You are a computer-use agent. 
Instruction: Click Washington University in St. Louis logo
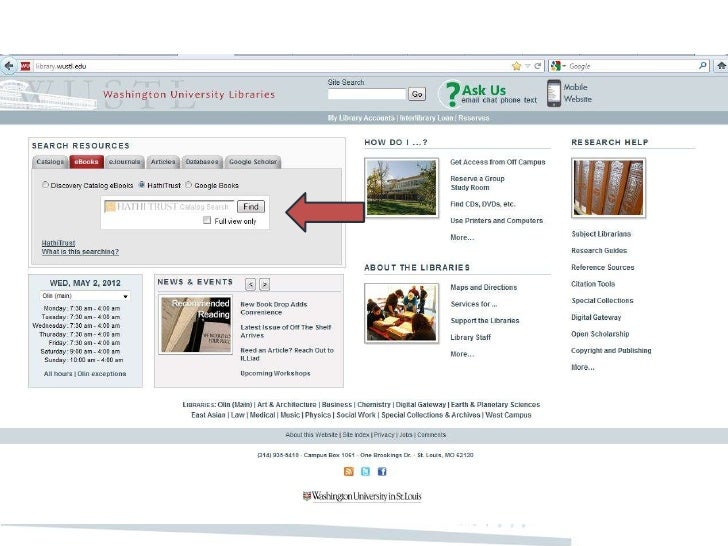362,496
